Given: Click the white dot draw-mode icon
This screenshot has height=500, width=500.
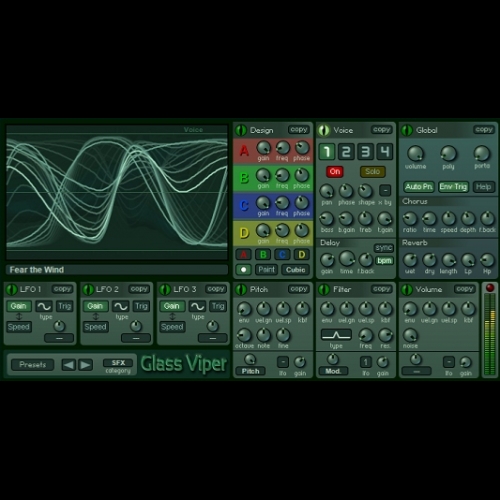Looking at the screenshot, I should [244, 270].
